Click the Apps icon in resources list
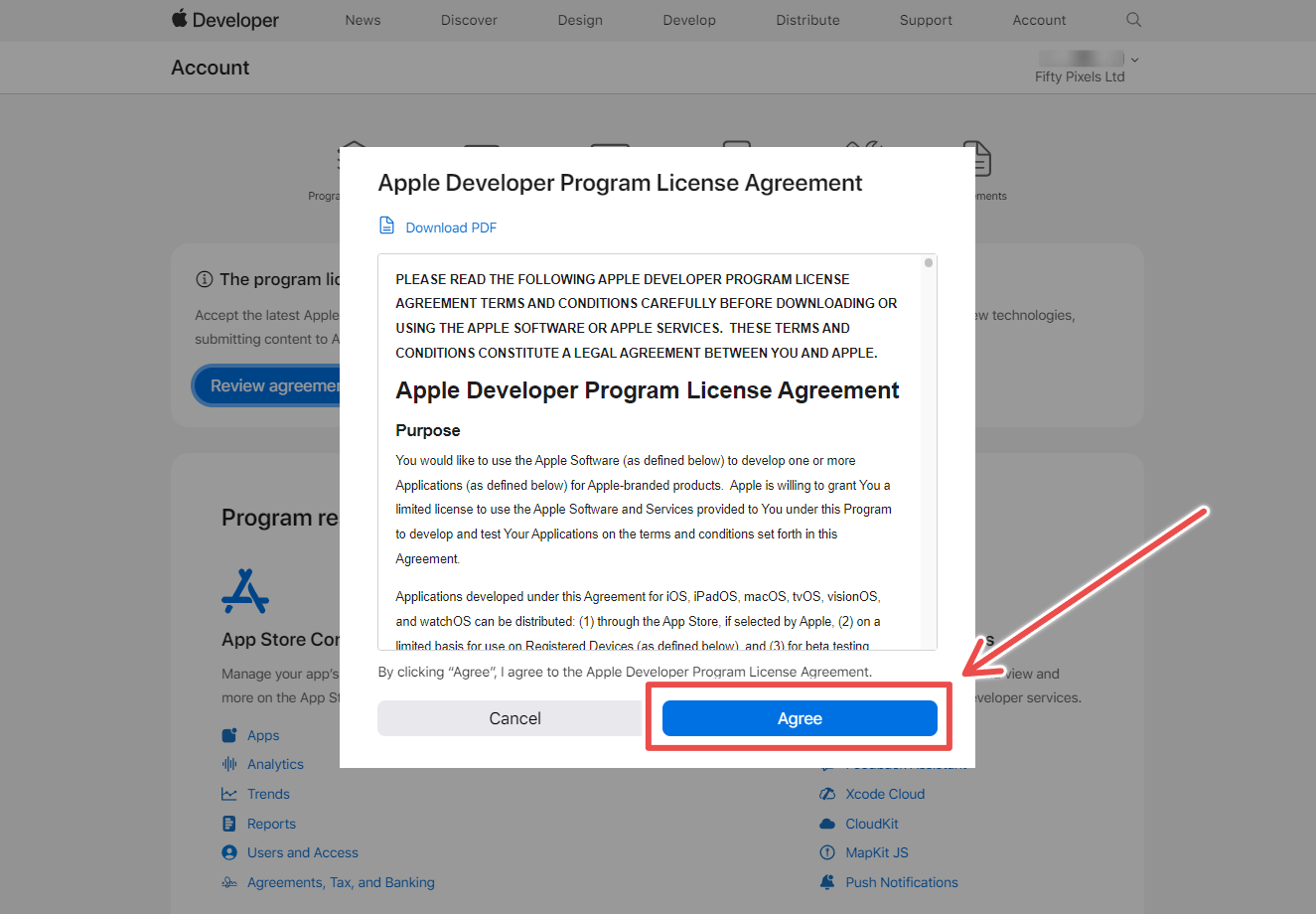1316x914 pixels. pyautogui.click(x=229, y=735)
